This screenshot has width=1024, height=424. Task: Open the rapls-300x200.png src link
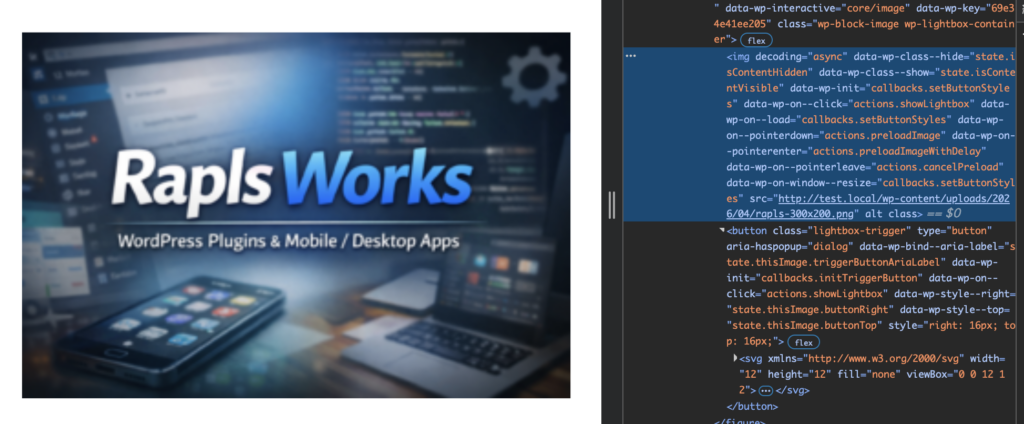click(868, 206)
